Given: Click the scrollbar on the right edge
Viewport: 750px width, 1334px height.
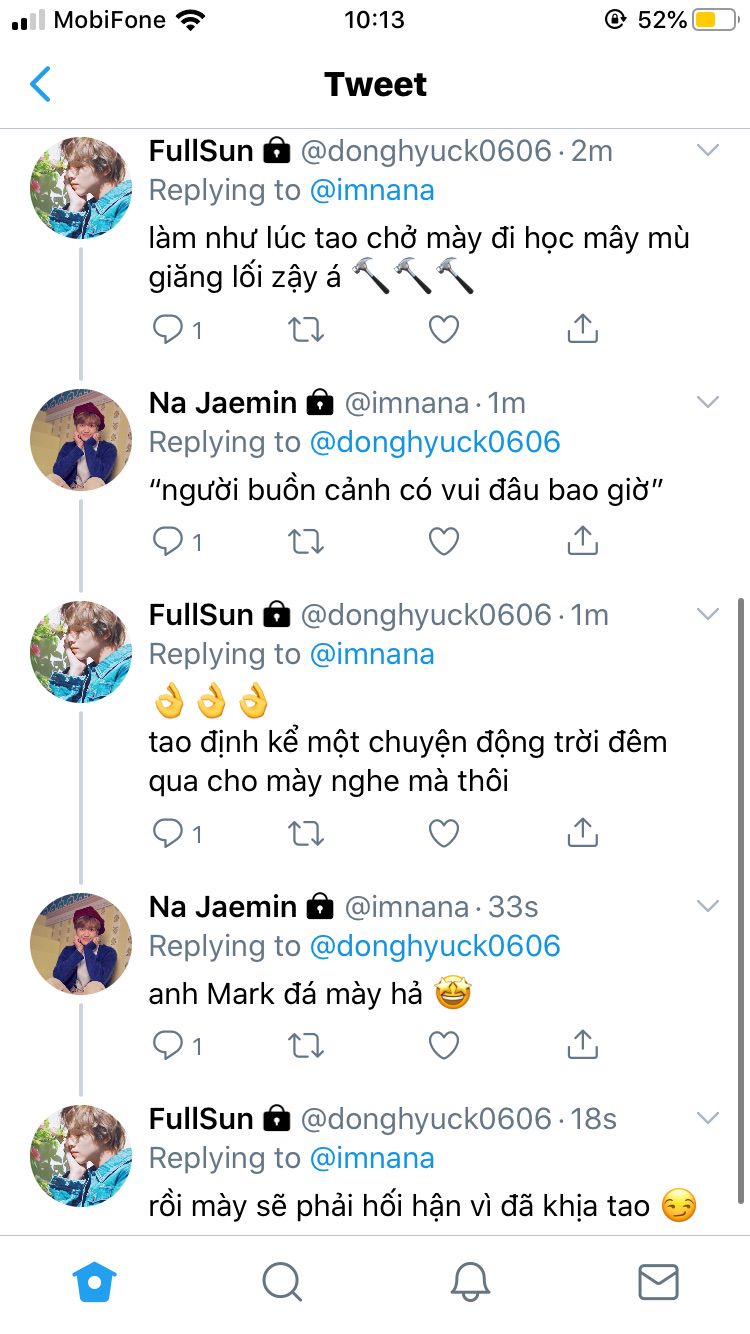Looking at the screenshot, I should [x=740, y=900].
